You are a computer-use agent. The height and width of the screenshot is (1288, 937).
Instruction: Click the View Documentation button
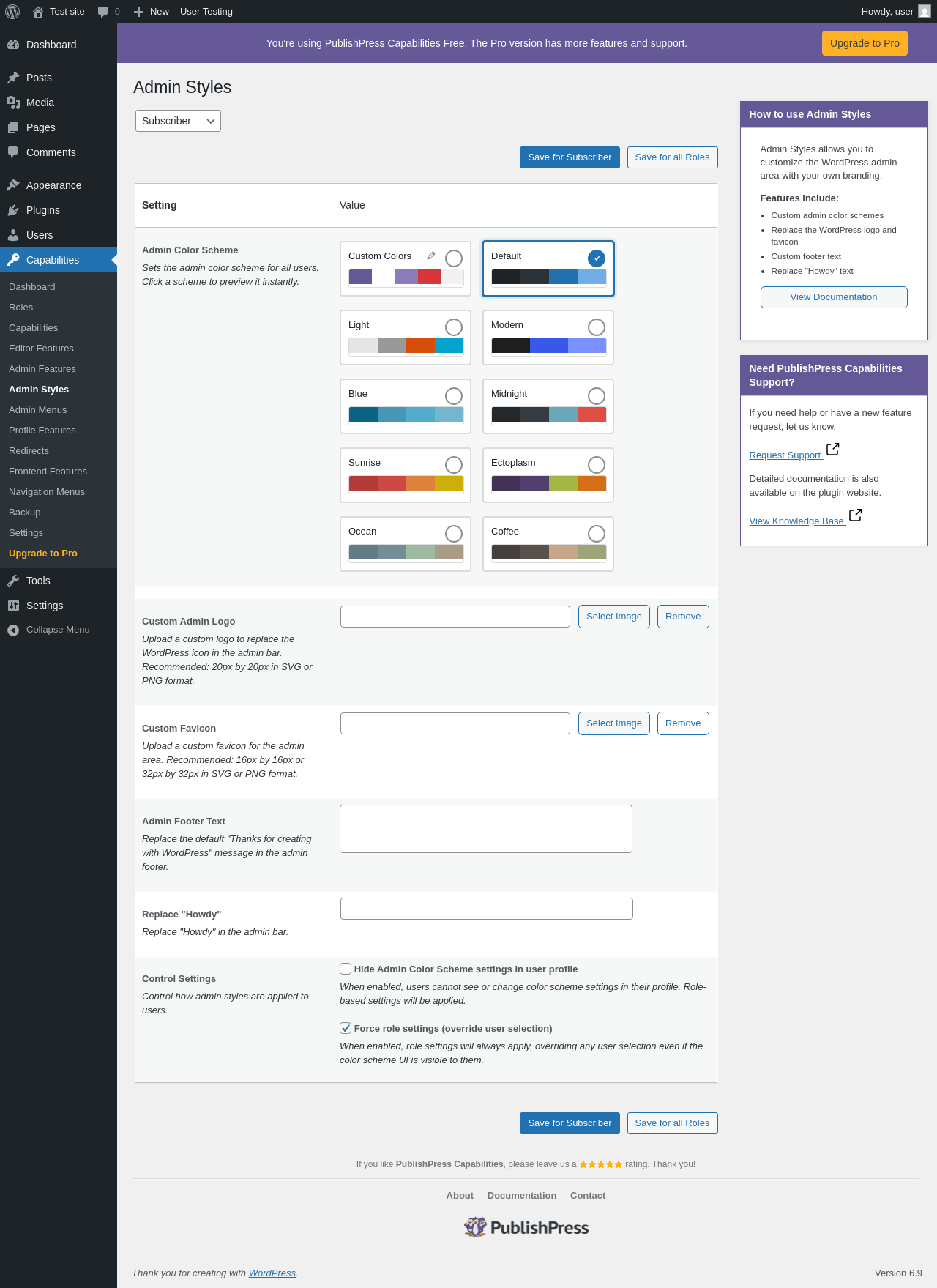[x=834, y=297]
